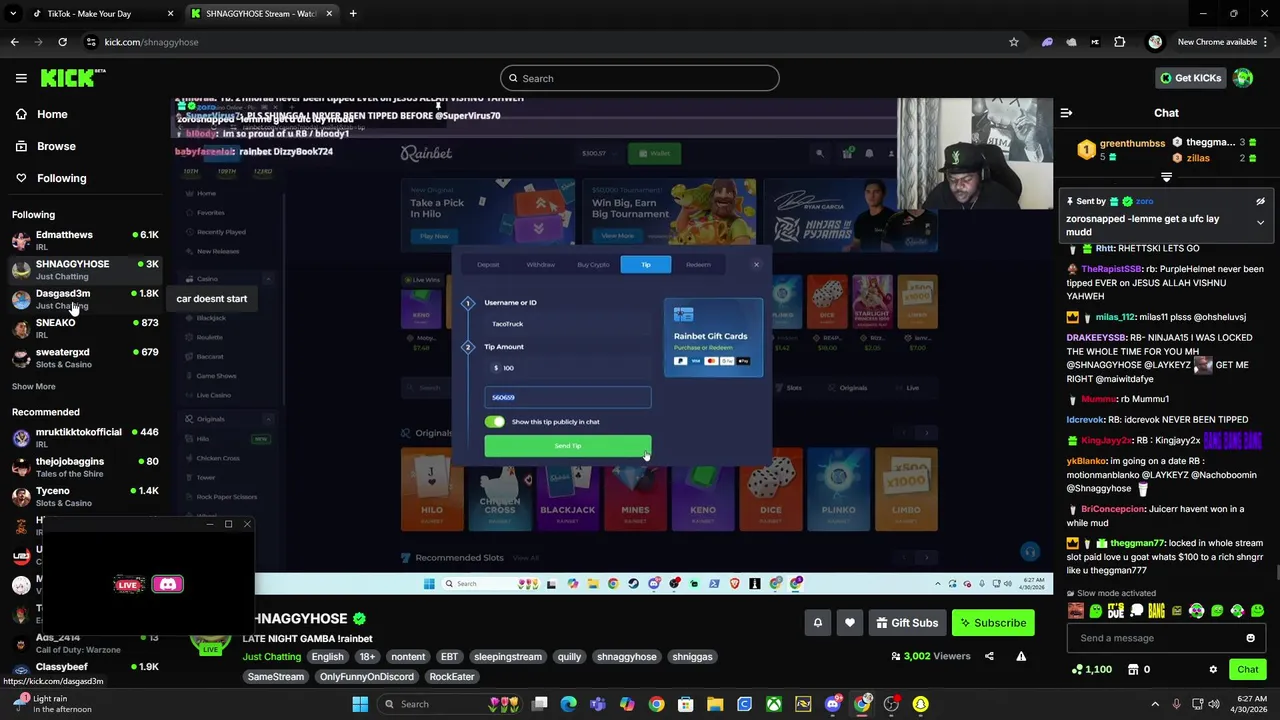Open File Explorer from taskbar
Screen dimensions: 1280x720
pos(715,704)
